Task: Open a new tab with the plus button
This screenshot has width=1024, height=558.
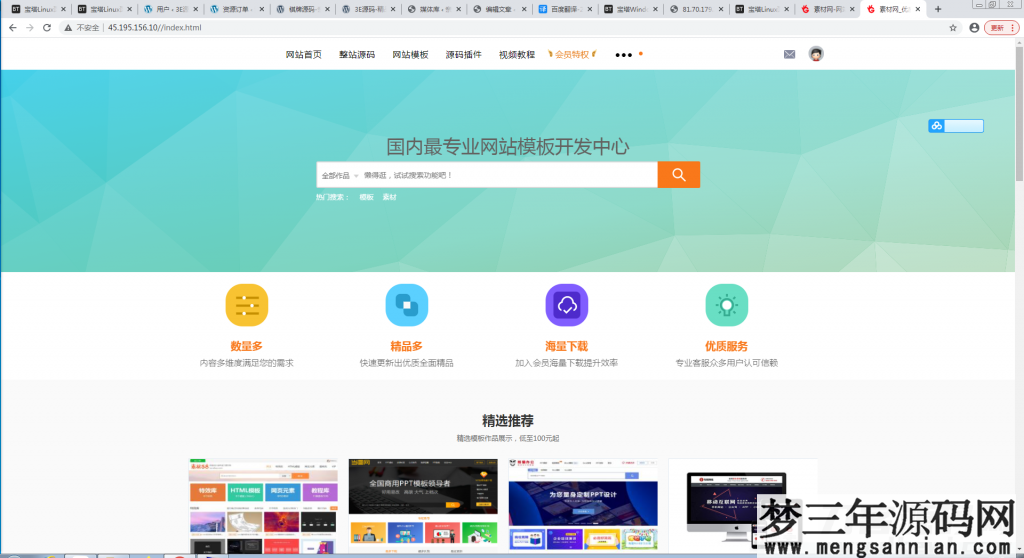Action: 938,9
